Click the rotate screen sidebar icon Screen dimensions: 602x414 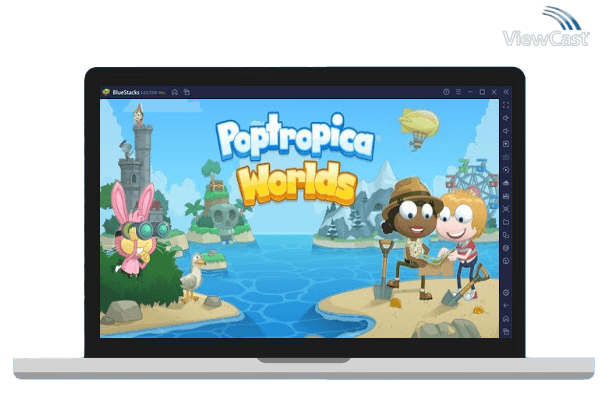pyautogui.click(x=506, y=235)
